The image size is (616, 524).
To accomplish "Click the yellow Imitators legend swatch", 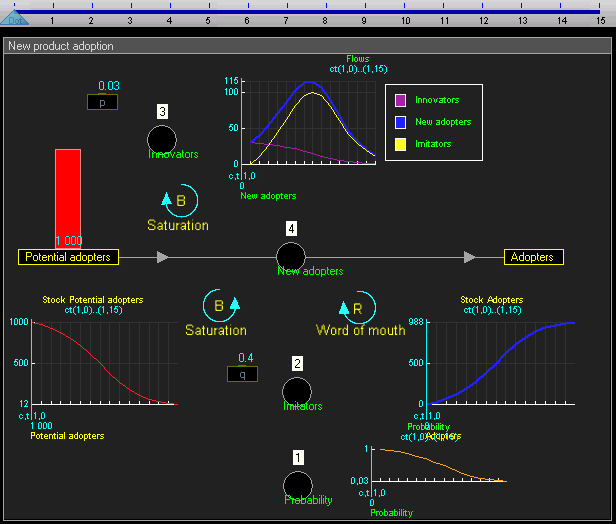I will (400, 144).
